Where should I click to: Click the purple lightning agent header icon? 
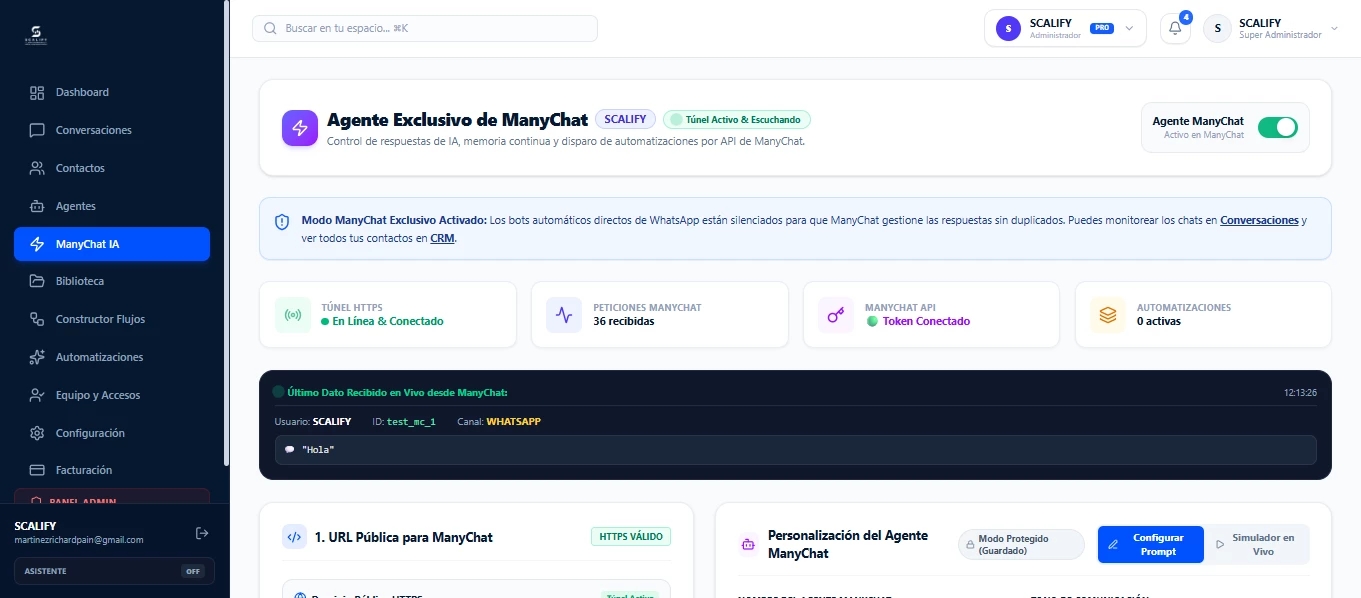point(299,128)
